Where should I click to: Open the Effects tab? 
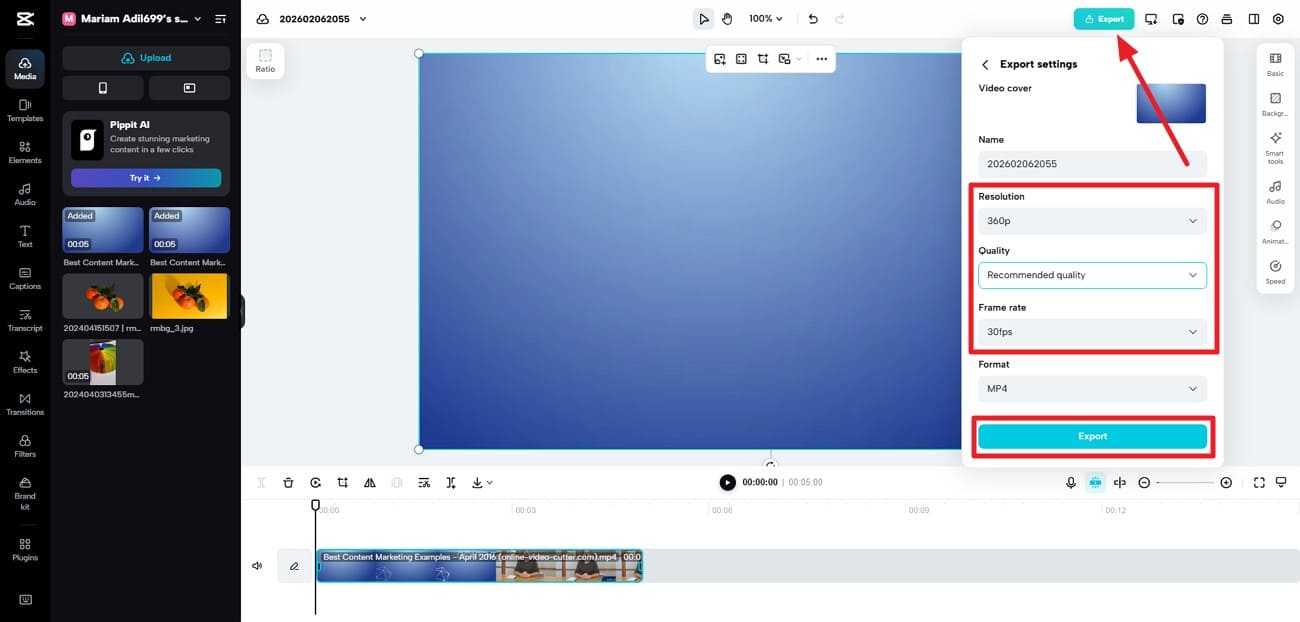pyautogui.click(x=25, y=362)
